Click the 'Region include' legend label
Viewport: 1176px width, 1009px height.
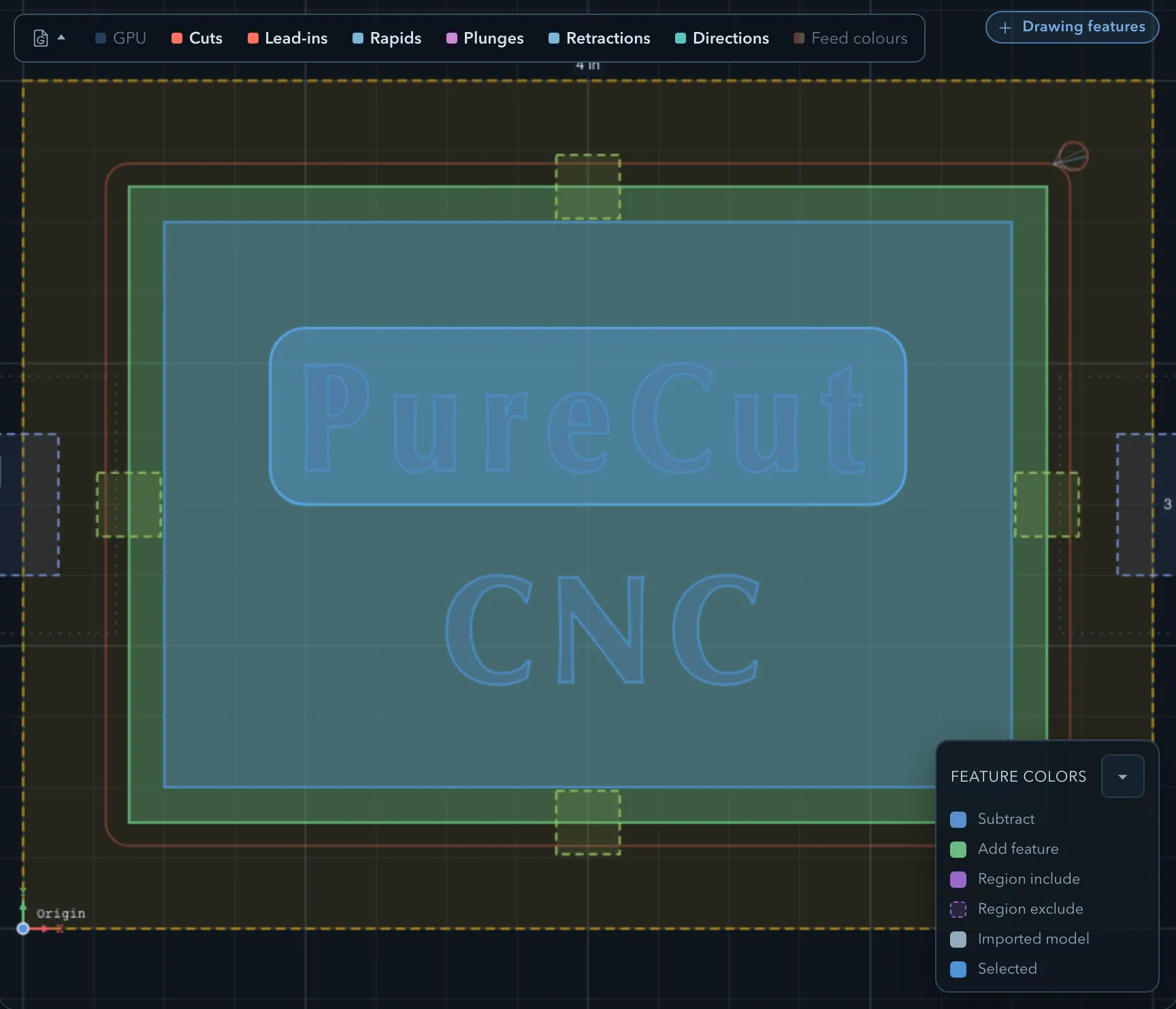coord(1029,879)
